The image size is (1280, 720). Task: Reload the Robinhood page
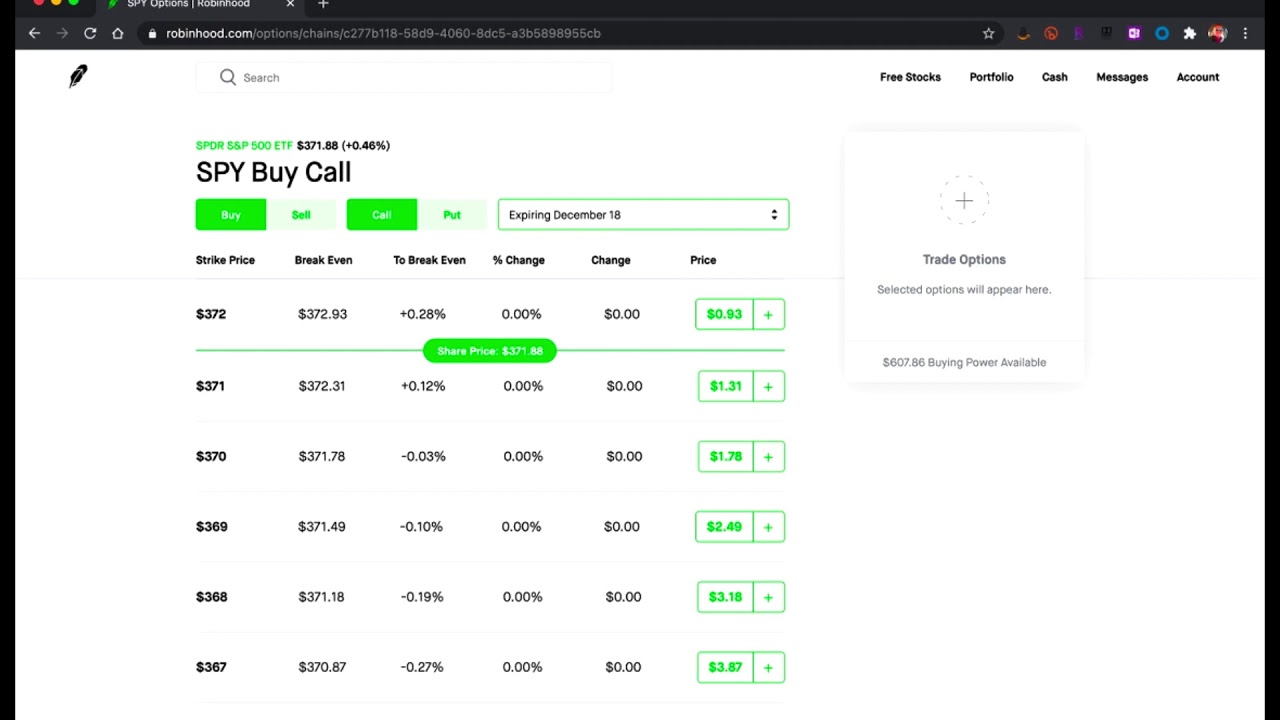coord(90,33)
